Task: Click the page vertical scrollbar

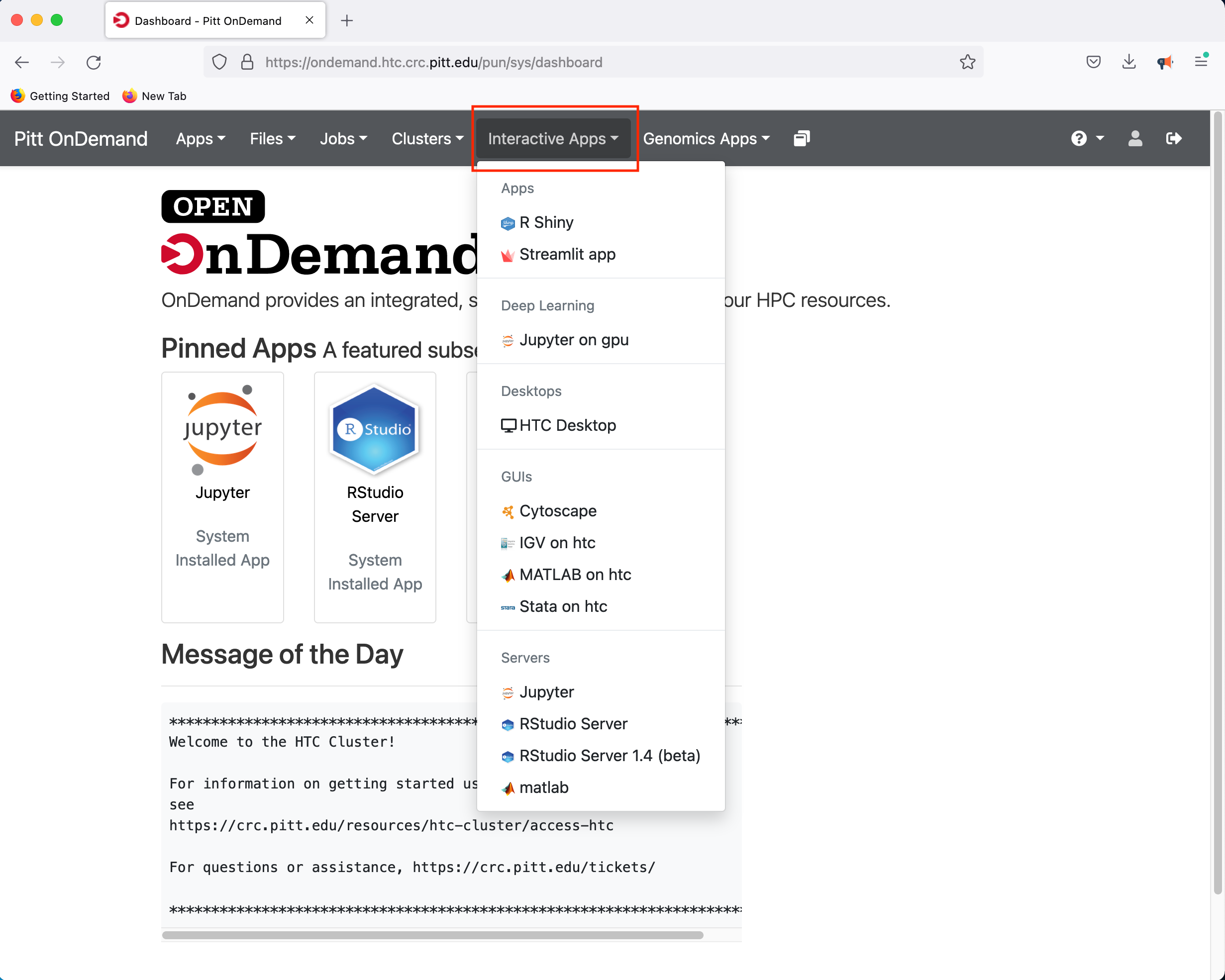Action: 1217,503
